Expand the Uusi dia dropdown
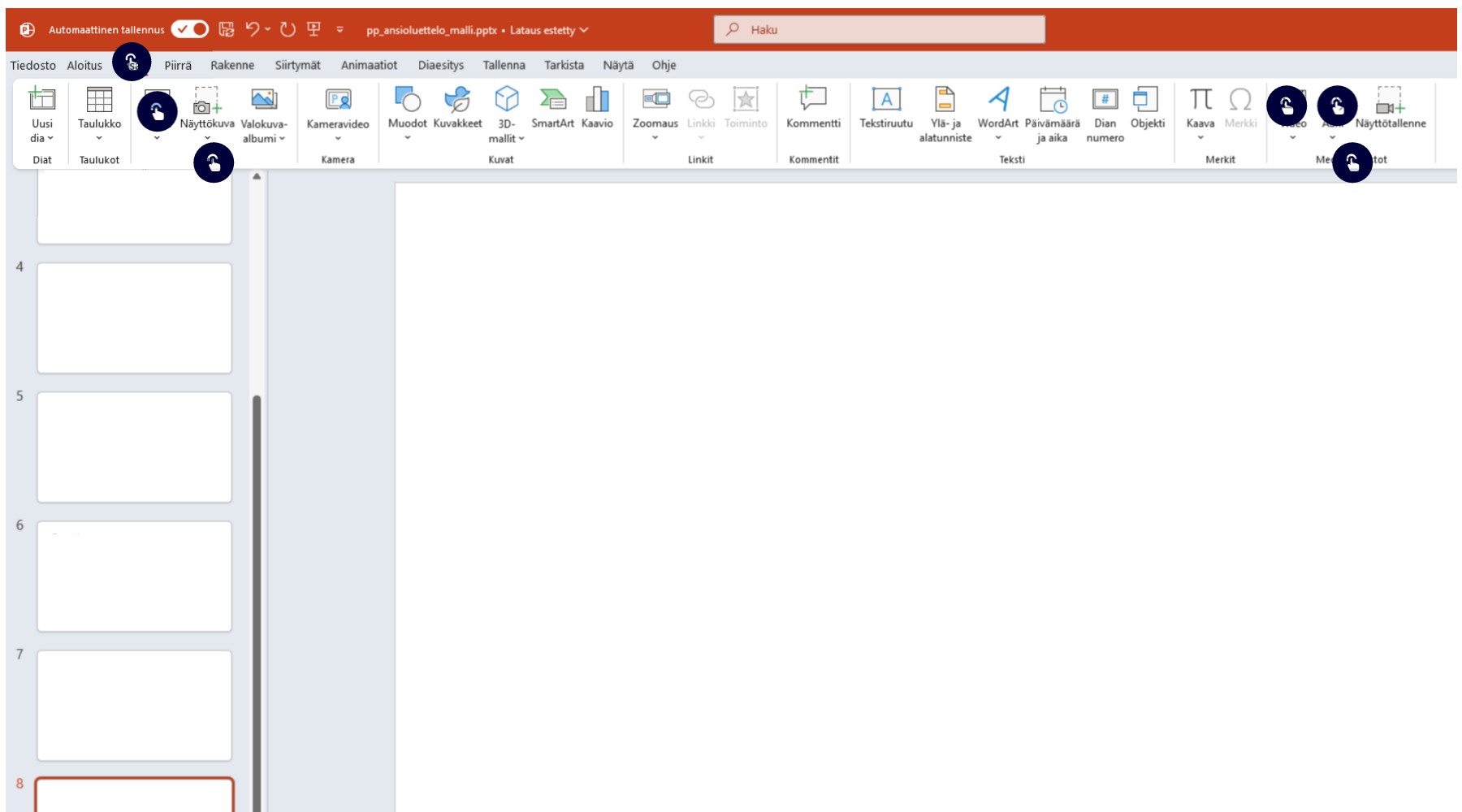 pos(42,138)
